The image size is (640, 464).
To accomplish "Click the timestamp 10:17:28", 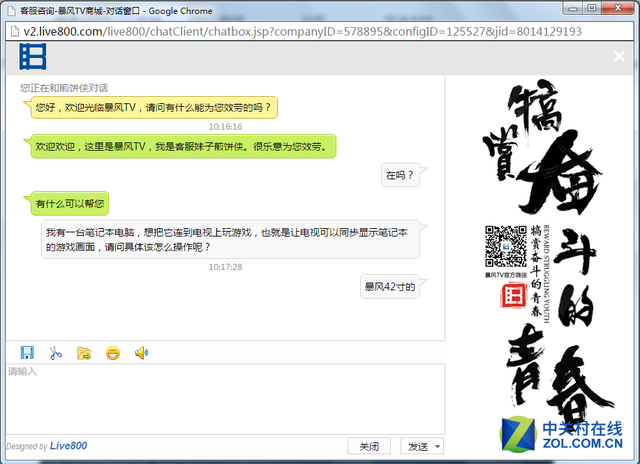I will tap(225, 267).
